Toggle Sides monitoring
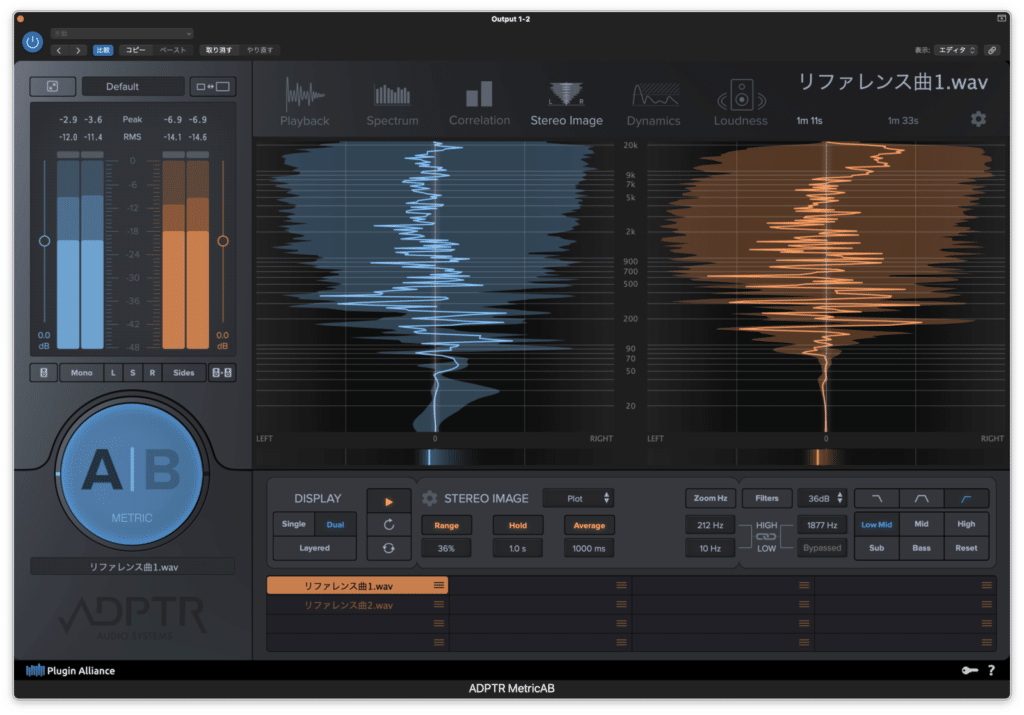Viewport: 1024px width, 715px height. click(184, 372)
